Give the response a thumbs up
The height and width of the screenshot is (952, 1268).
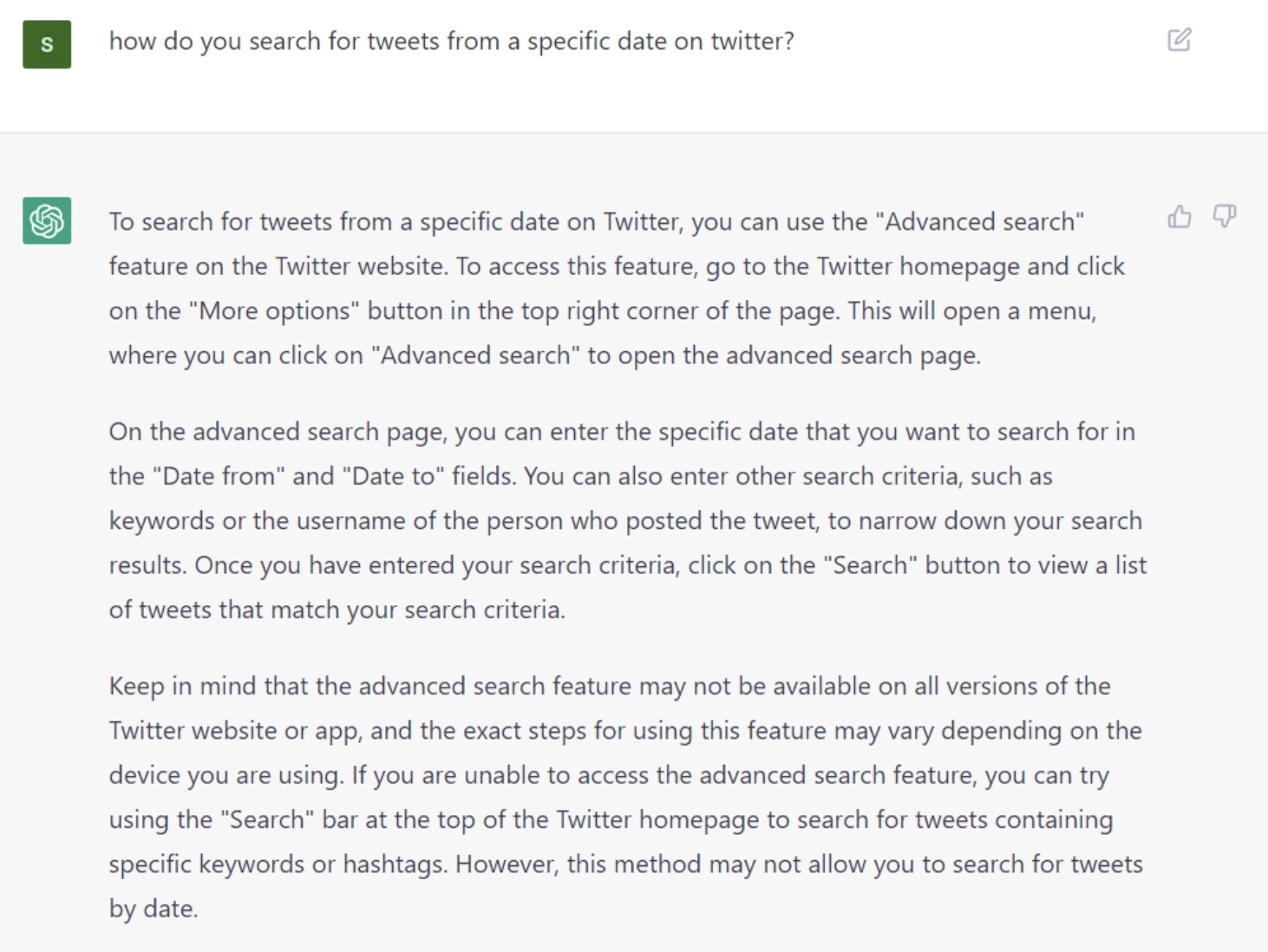(1179, 216)
